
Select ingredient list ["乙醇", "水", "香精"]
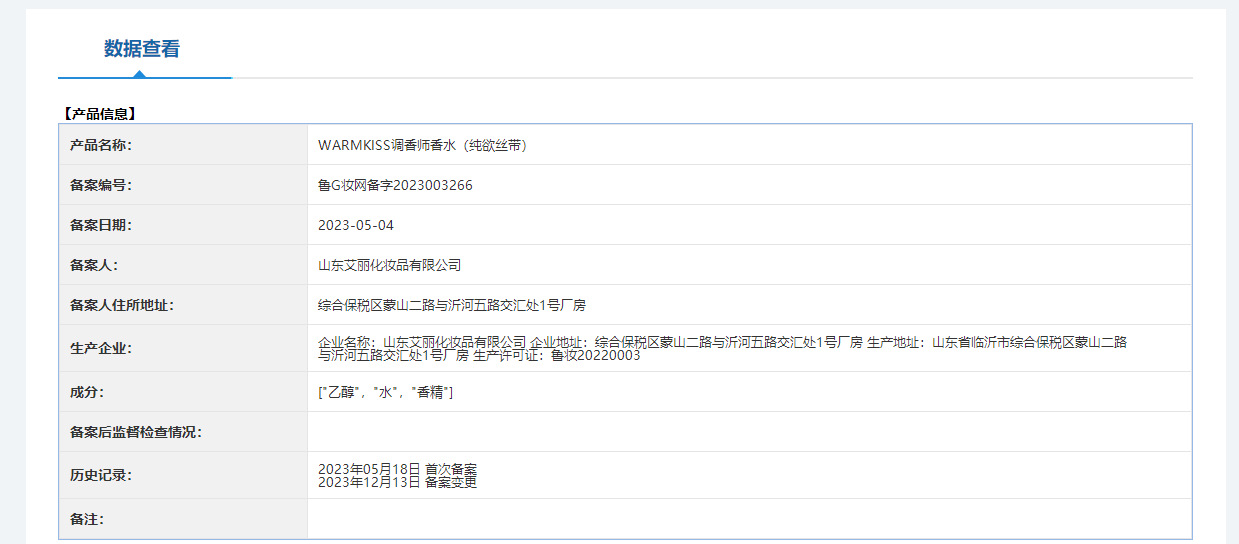coord(386,392)
